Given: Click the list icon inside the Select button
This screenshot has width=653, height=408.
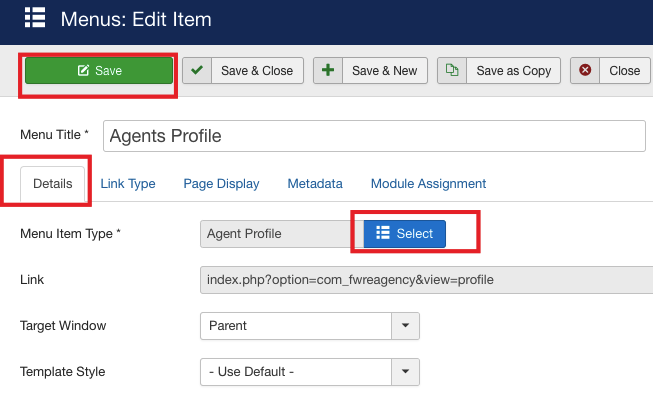Looking at the screenshot, I should point(382,234).
